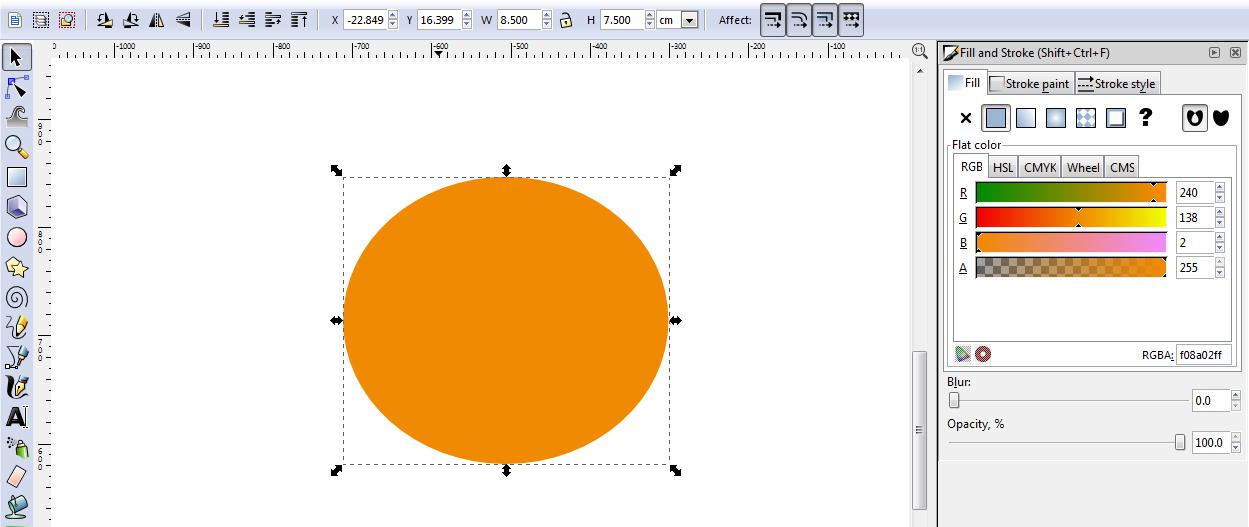Pick the Spiral tool
Screen dimensions: 1249x527
[17, 297]
